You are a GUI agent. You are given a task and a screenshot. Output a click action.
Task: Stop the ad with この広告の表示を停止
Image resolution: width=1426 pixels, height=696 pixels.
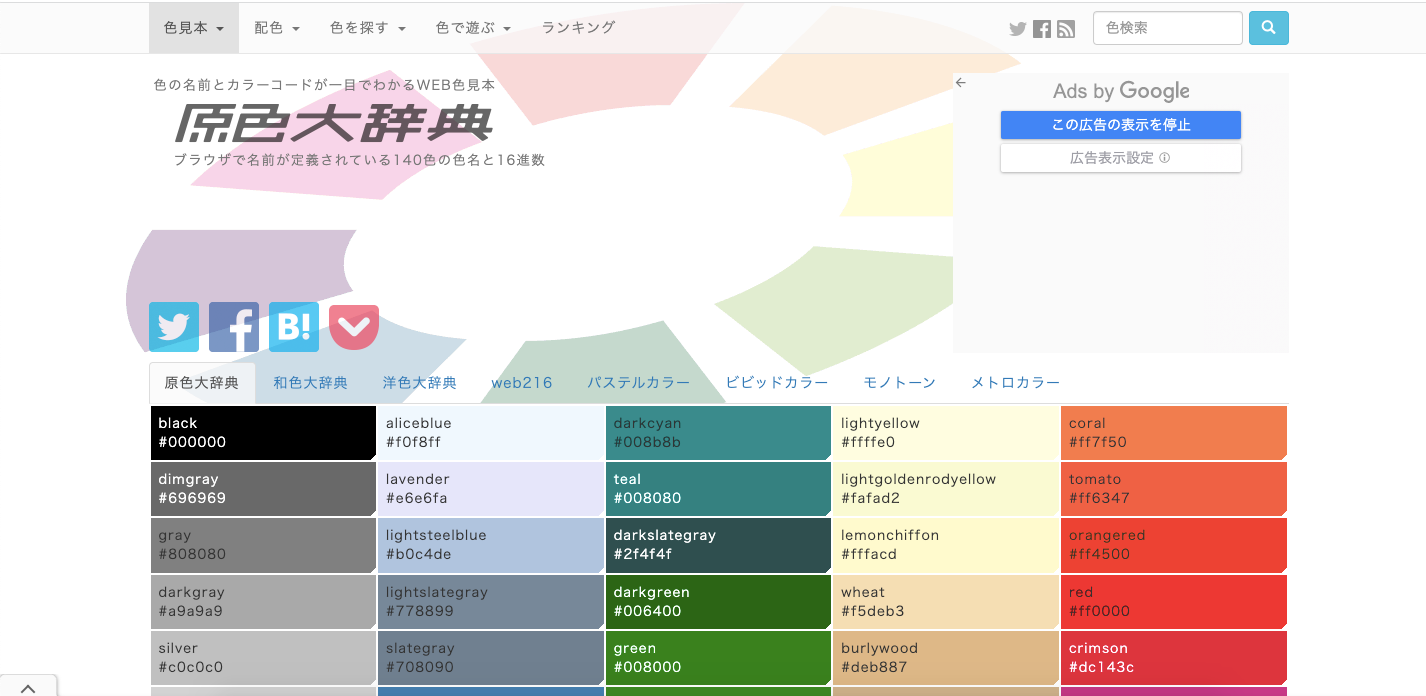click(1120, 124)
